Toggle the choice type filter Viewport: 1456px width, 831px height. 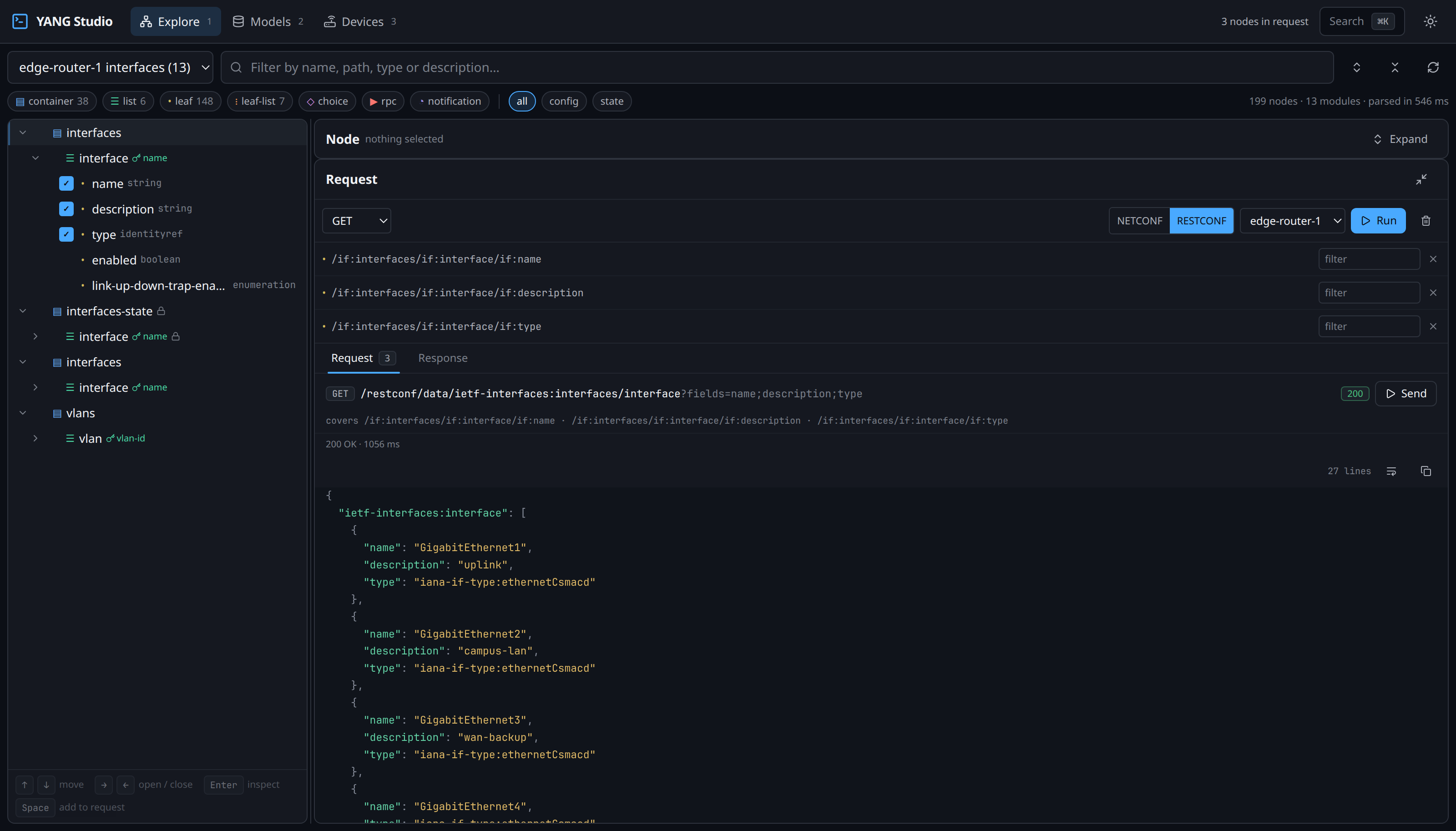(x=327, y=101)
